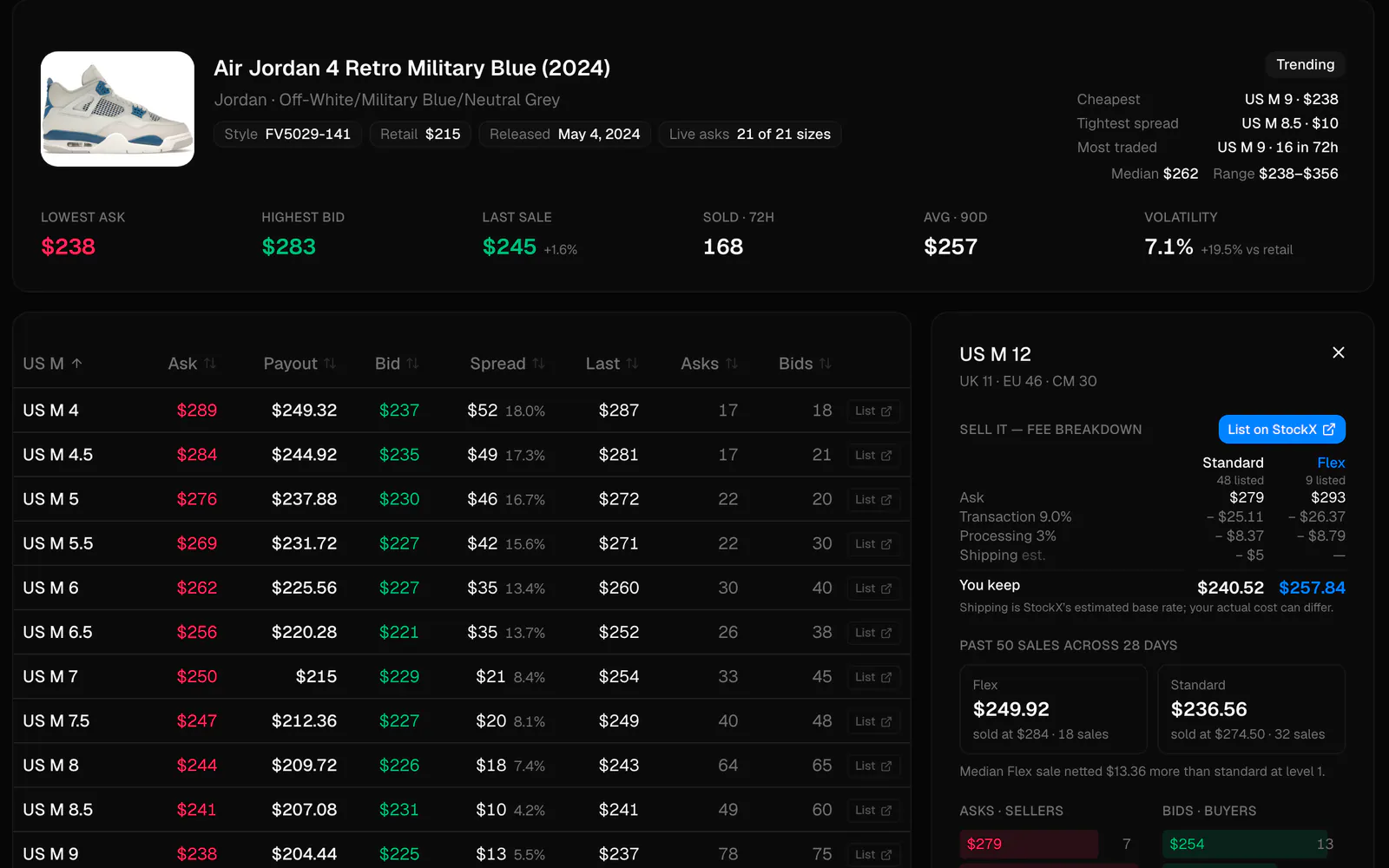Click the Payout column sort icon
The width and height of the screenshot is (1389, 868).
tap(330, 364)
